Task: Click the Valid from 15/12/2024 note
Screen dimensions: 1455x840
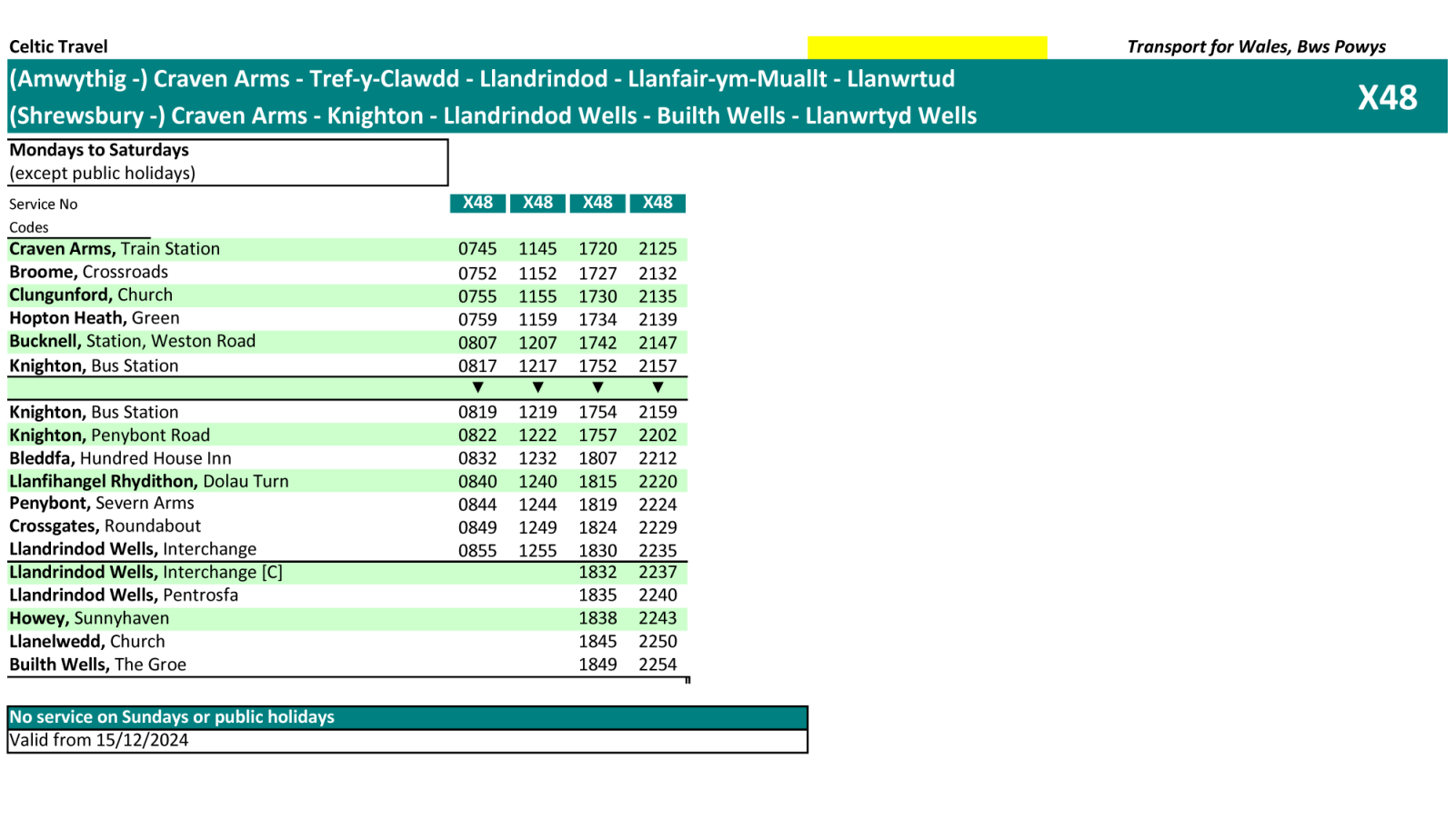Action: 99,740
